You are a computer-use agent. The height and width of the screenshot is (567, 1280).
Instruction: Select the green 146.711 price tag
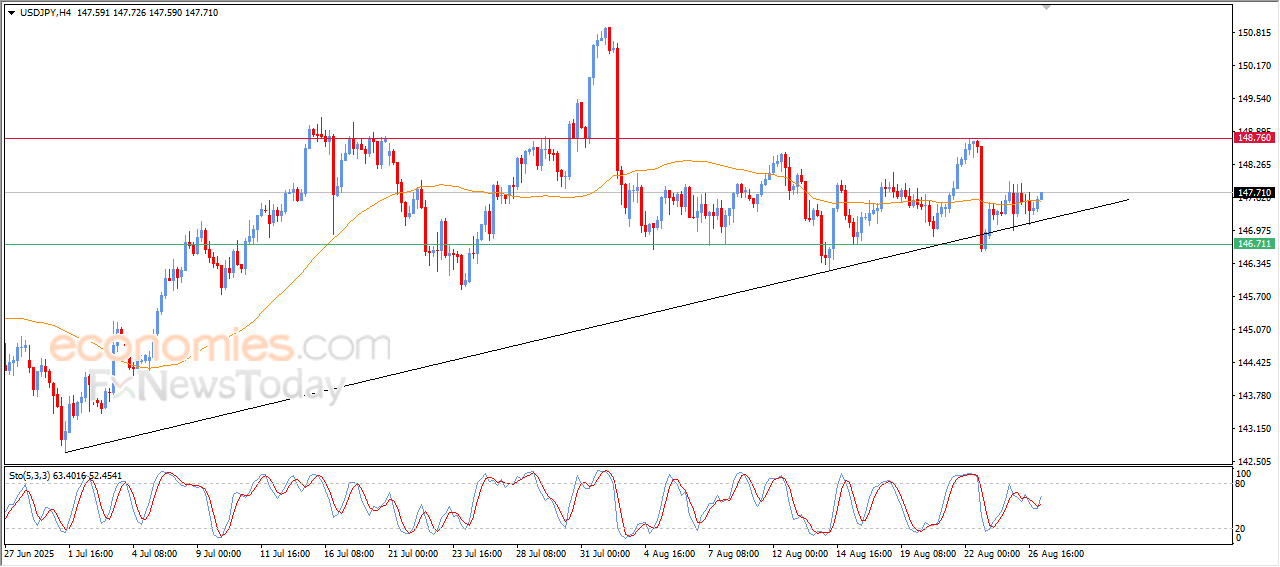tap(1254, 244)
